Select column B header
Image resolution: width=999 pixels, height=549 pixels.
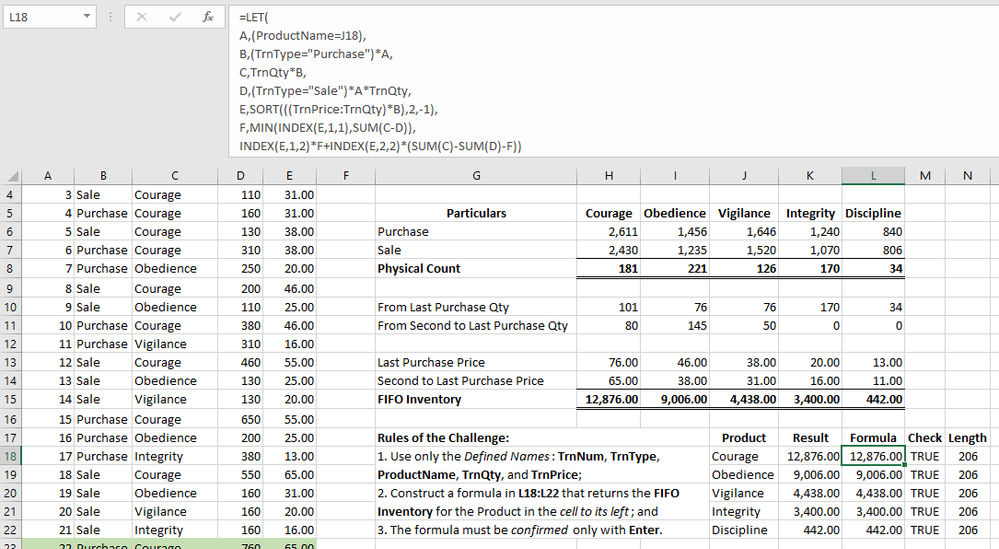click(103, 176)
